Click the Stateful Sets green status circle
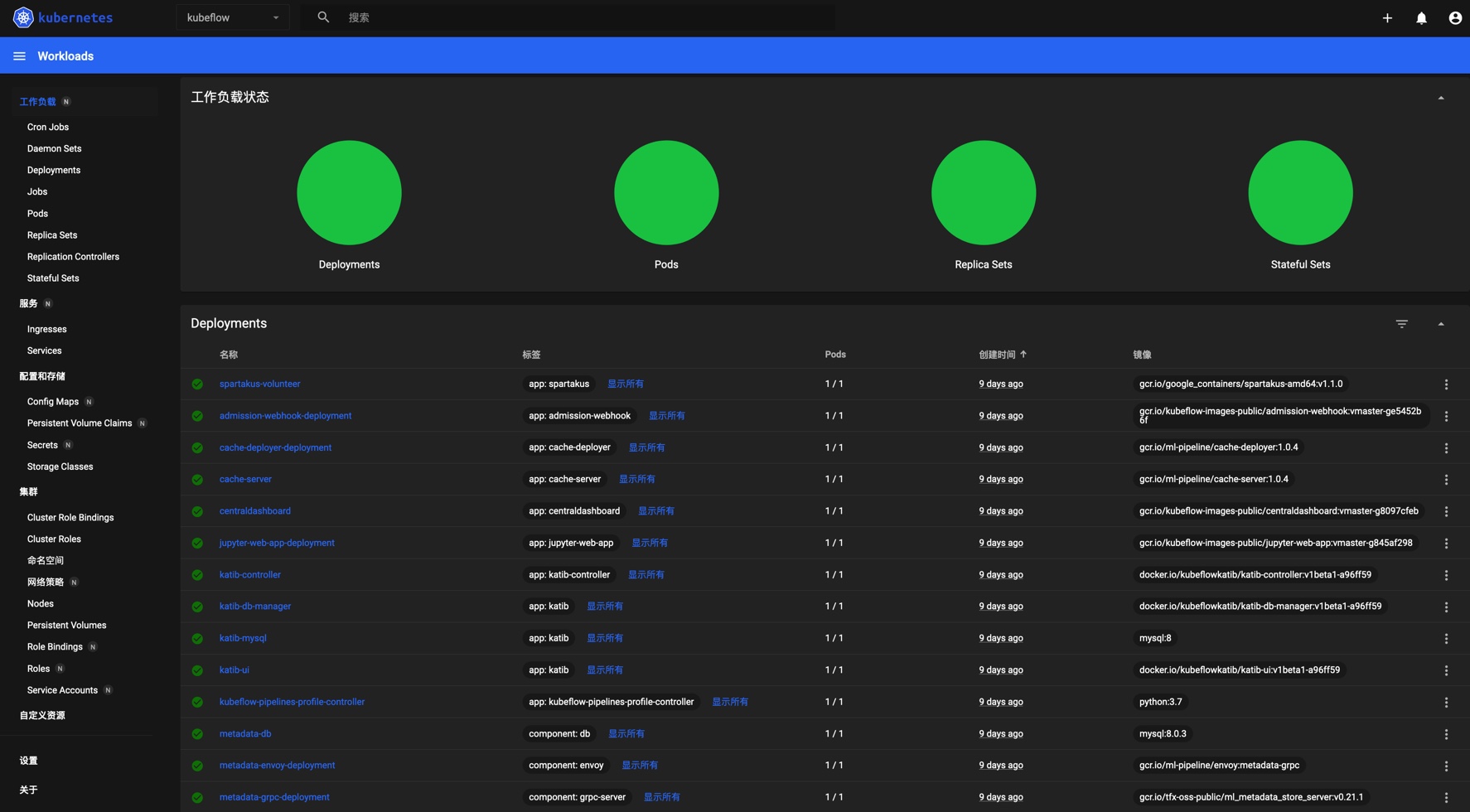The width and height of the screenshot is (1470, 812). tap(1300, 192)
